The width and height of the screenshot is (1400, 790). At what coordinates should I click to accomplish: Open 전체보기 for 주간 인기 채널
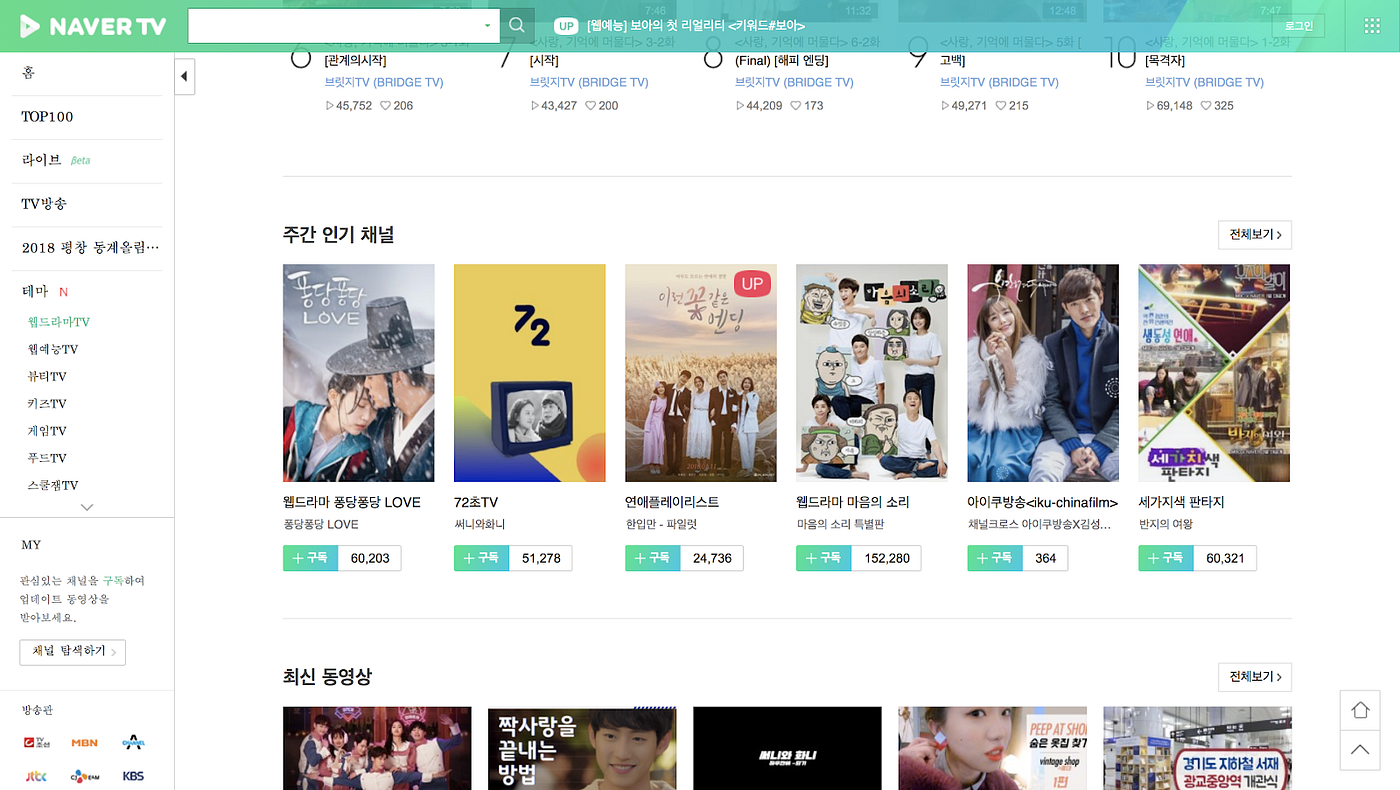[x=1255, y=235]
